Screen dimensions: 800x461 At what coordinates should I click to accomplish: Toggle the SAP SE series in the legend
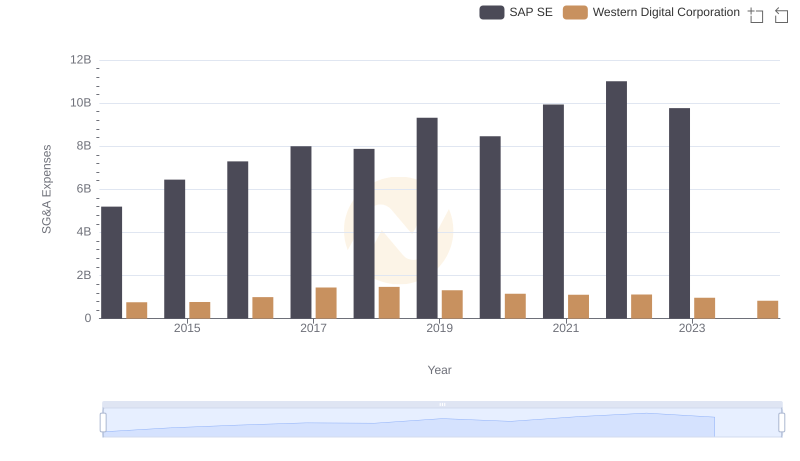(x=516, y=12)
